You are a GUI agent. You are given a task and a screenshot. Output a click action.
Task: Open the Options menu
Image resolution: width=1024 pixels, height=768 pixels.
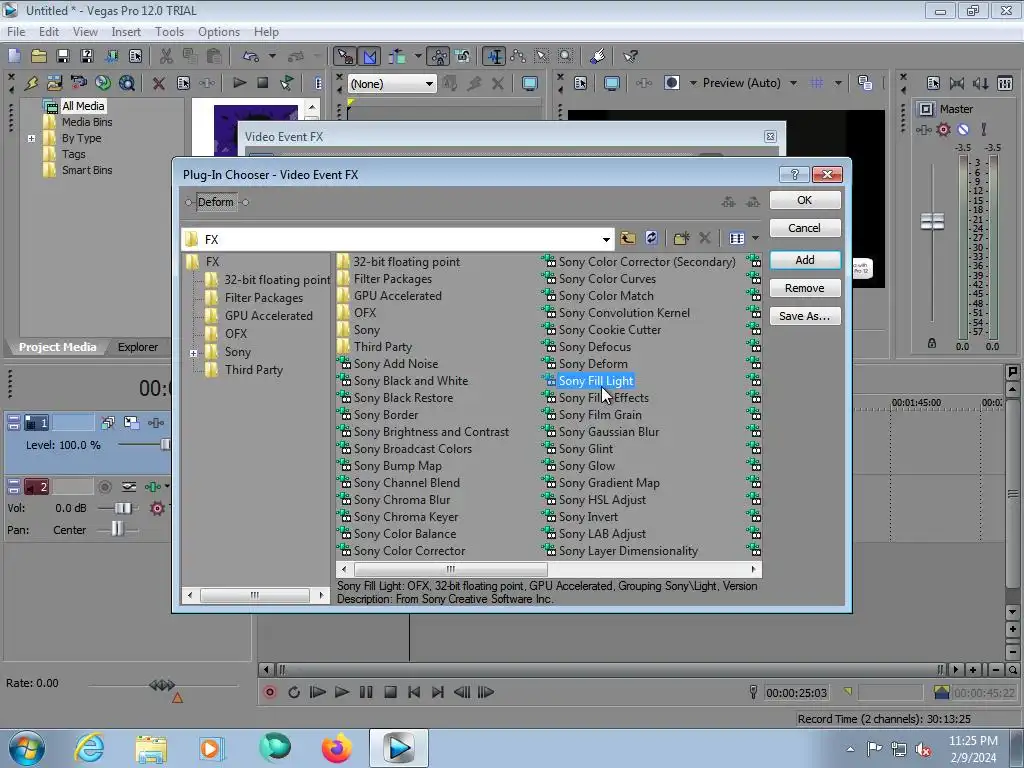pos(219,31)
